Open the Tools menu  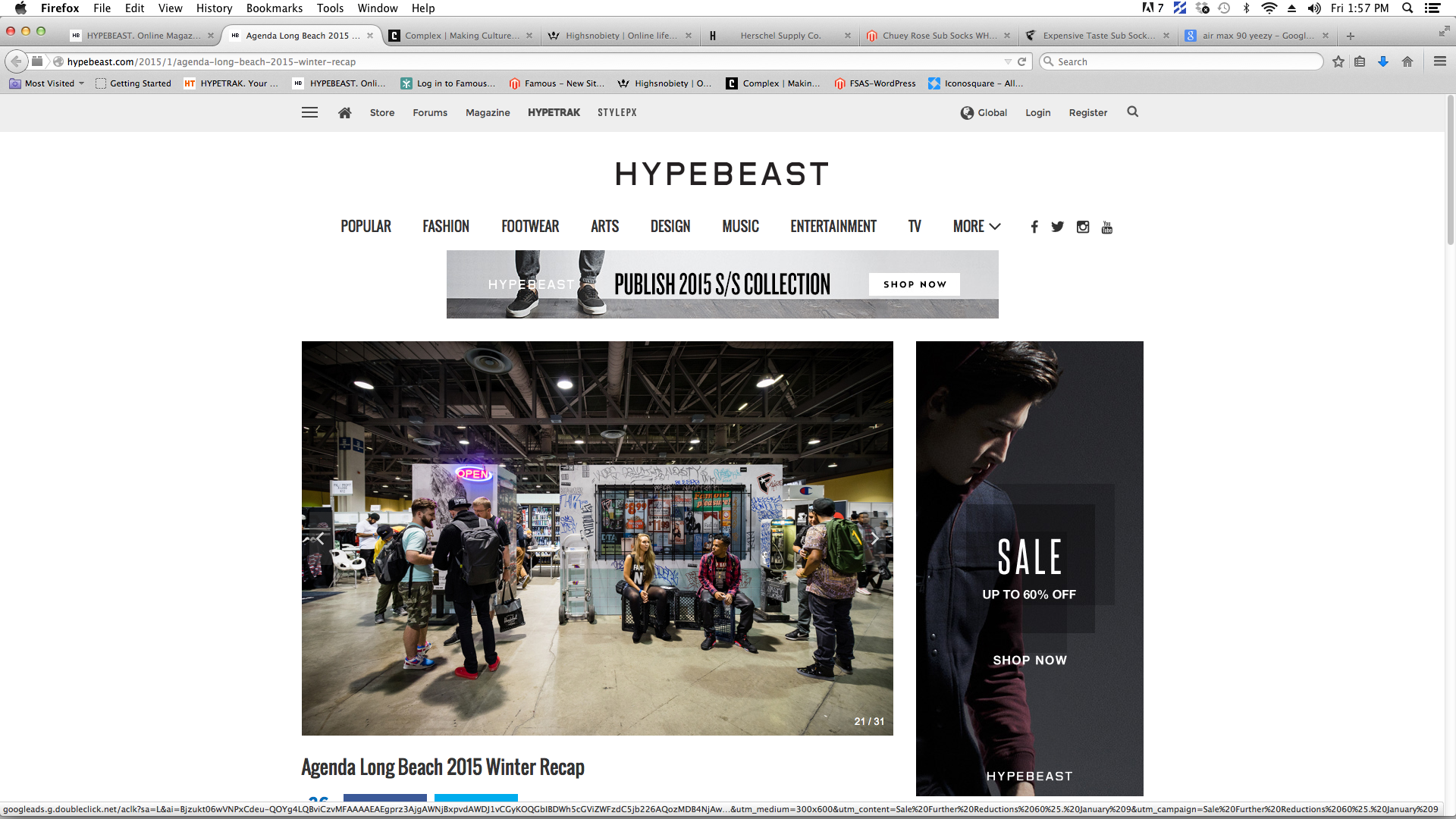pos(330,8)
